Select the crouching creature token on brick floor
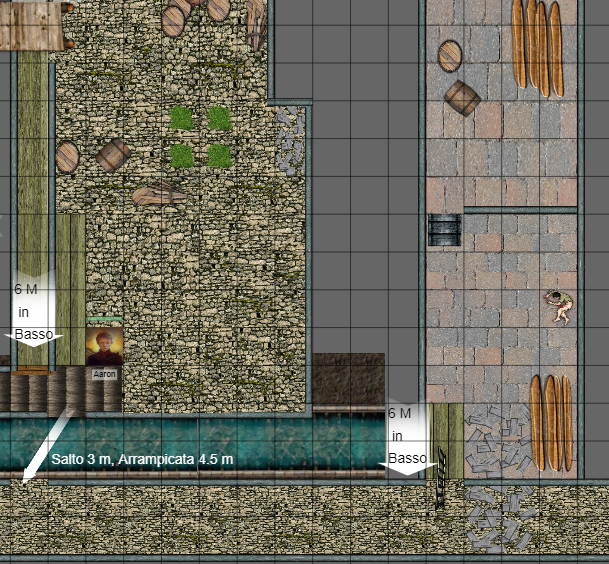Viewport: 609px width, 564px height. pyautogui.click(x=559, y=307)
